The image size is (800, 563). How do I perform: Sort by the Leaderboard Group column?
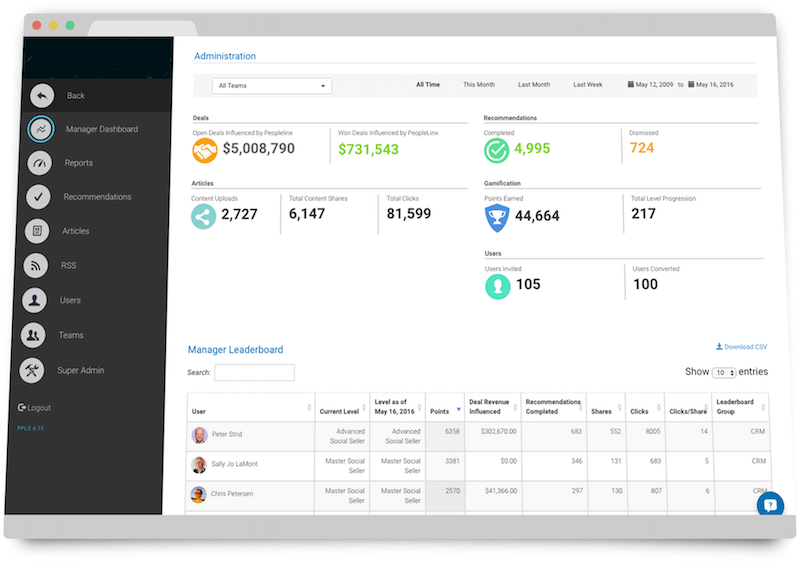740,407
